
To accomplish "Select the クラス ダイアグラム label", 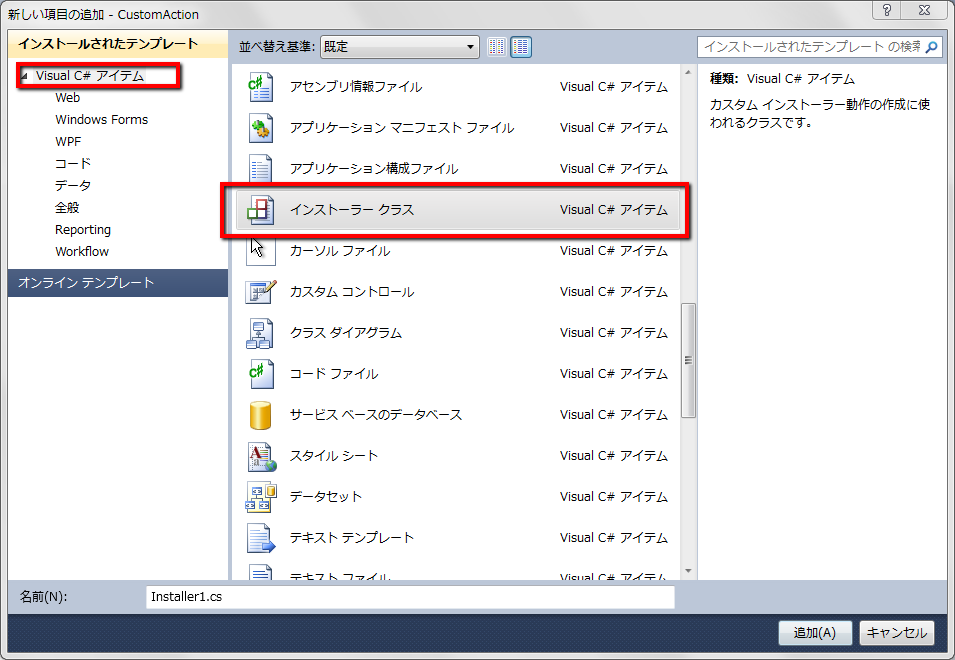I will (x=346, y=333).
